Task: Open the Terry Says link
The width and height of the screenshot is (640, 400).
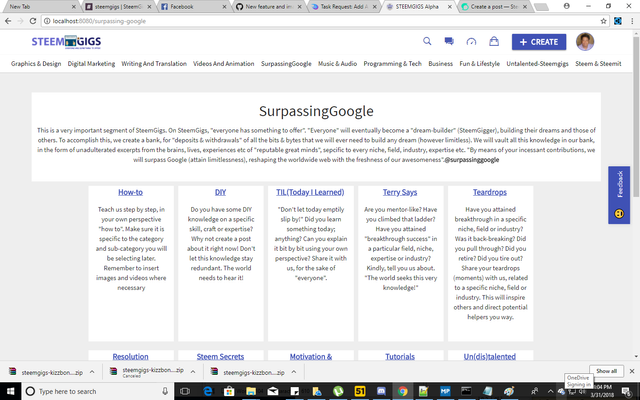Action: coord(400,192)
